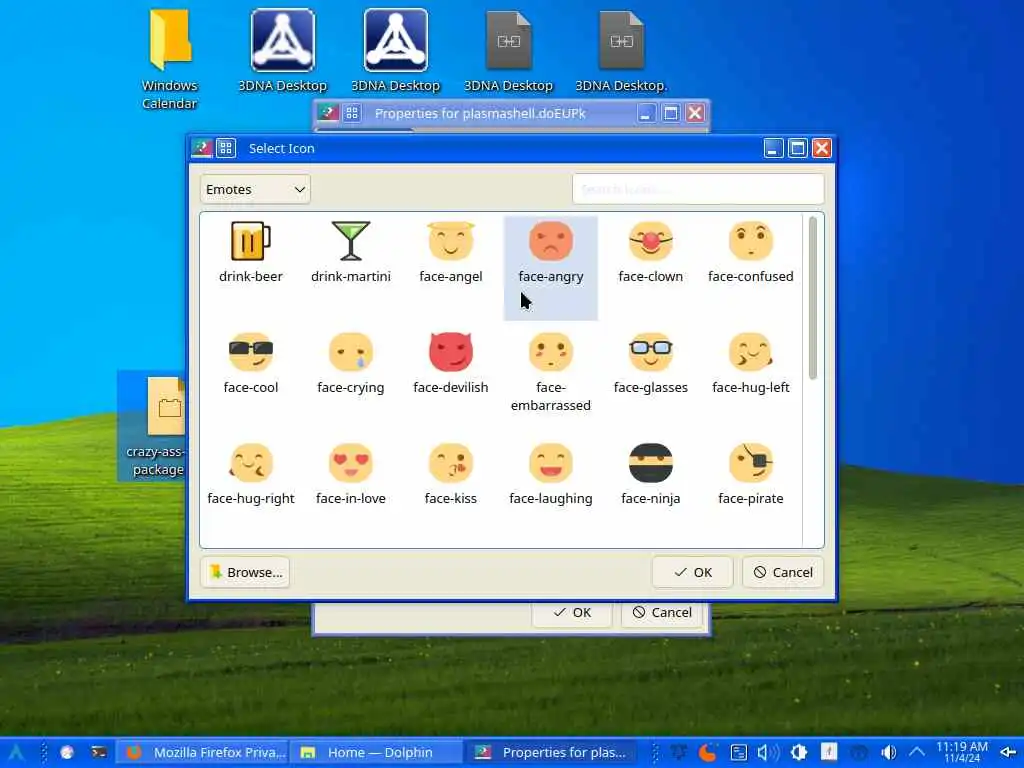Pick the face-laughing emote

551,474
